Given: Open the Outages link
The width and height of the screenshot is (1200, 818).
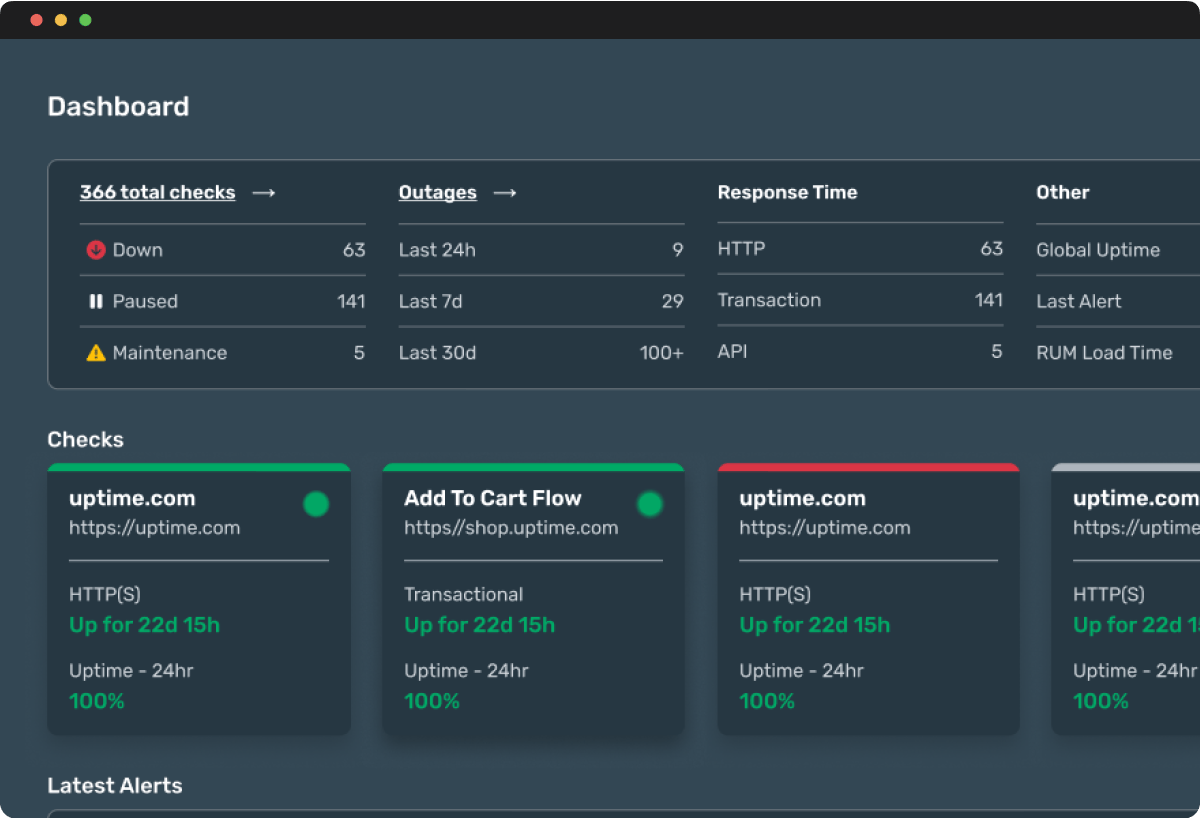Looking at the screenshot, I should pos(437,193).
